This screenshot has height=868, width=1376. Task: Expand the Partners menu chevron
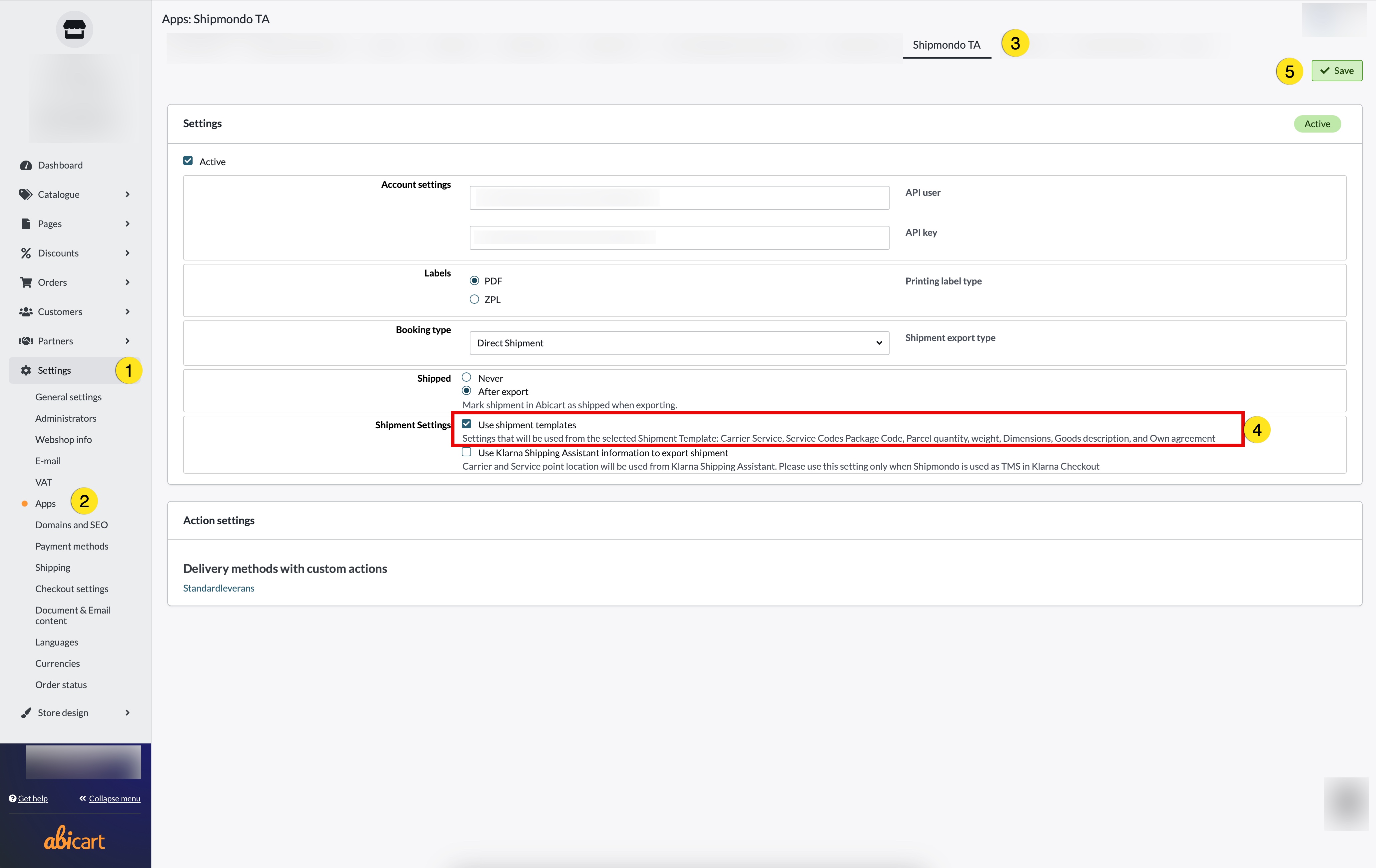(127, 341)
